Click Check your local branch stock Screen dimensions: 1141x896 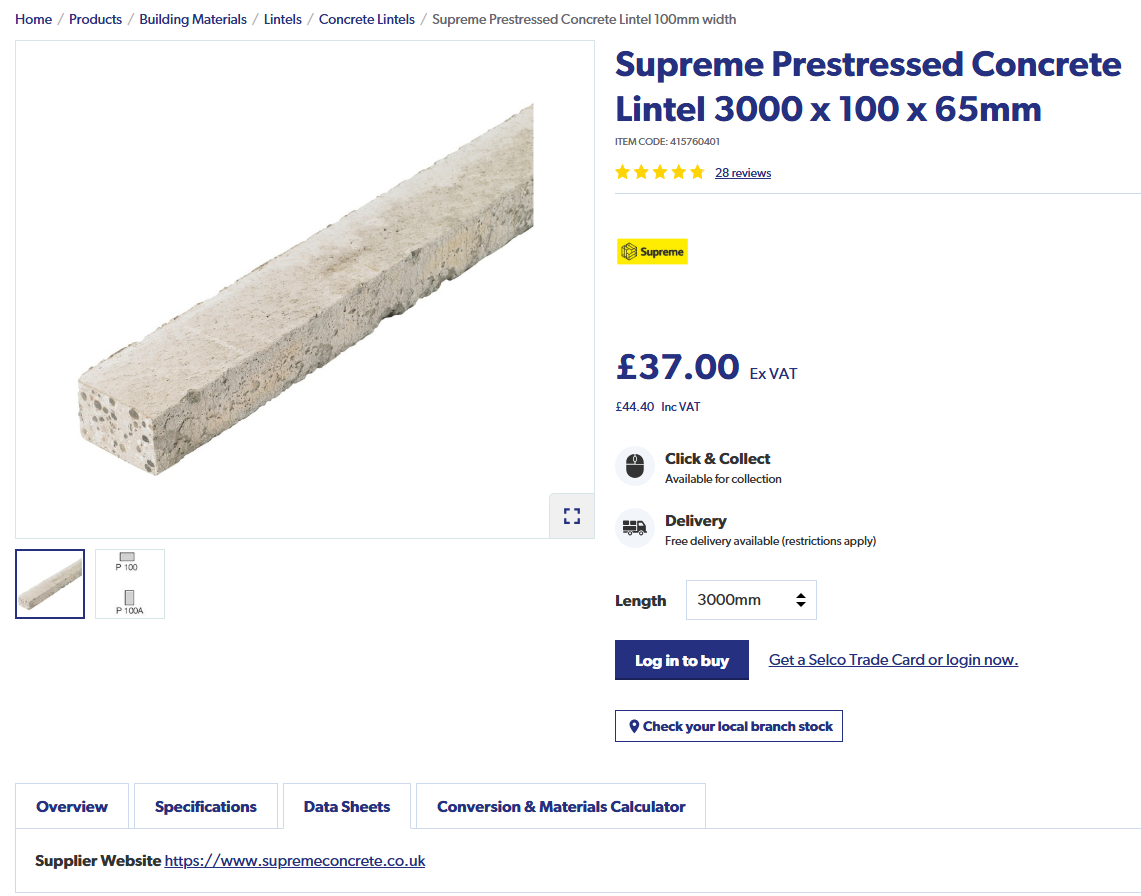click(x=729, y=726)
